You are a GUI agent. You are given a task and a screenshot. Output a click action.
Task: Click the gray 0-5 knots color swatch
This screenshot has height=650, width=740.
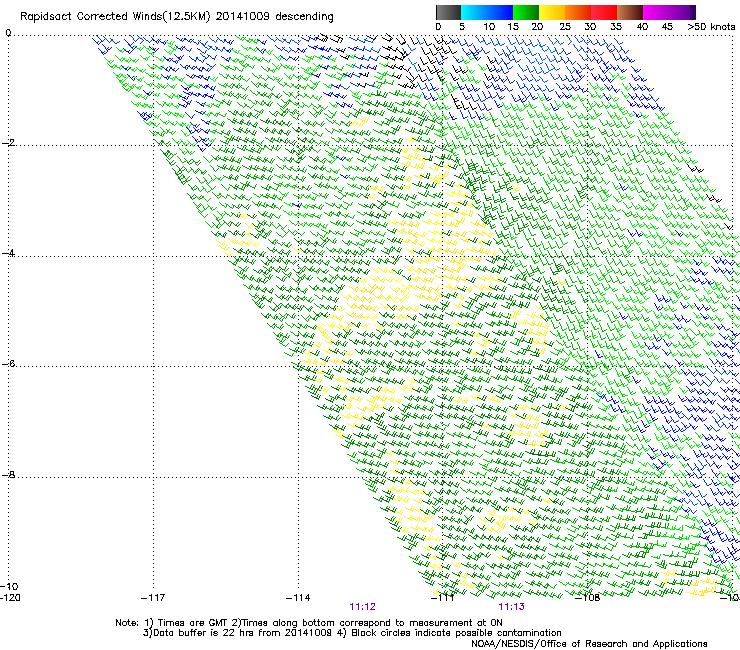pyautogui.click(x=448, y=12)
